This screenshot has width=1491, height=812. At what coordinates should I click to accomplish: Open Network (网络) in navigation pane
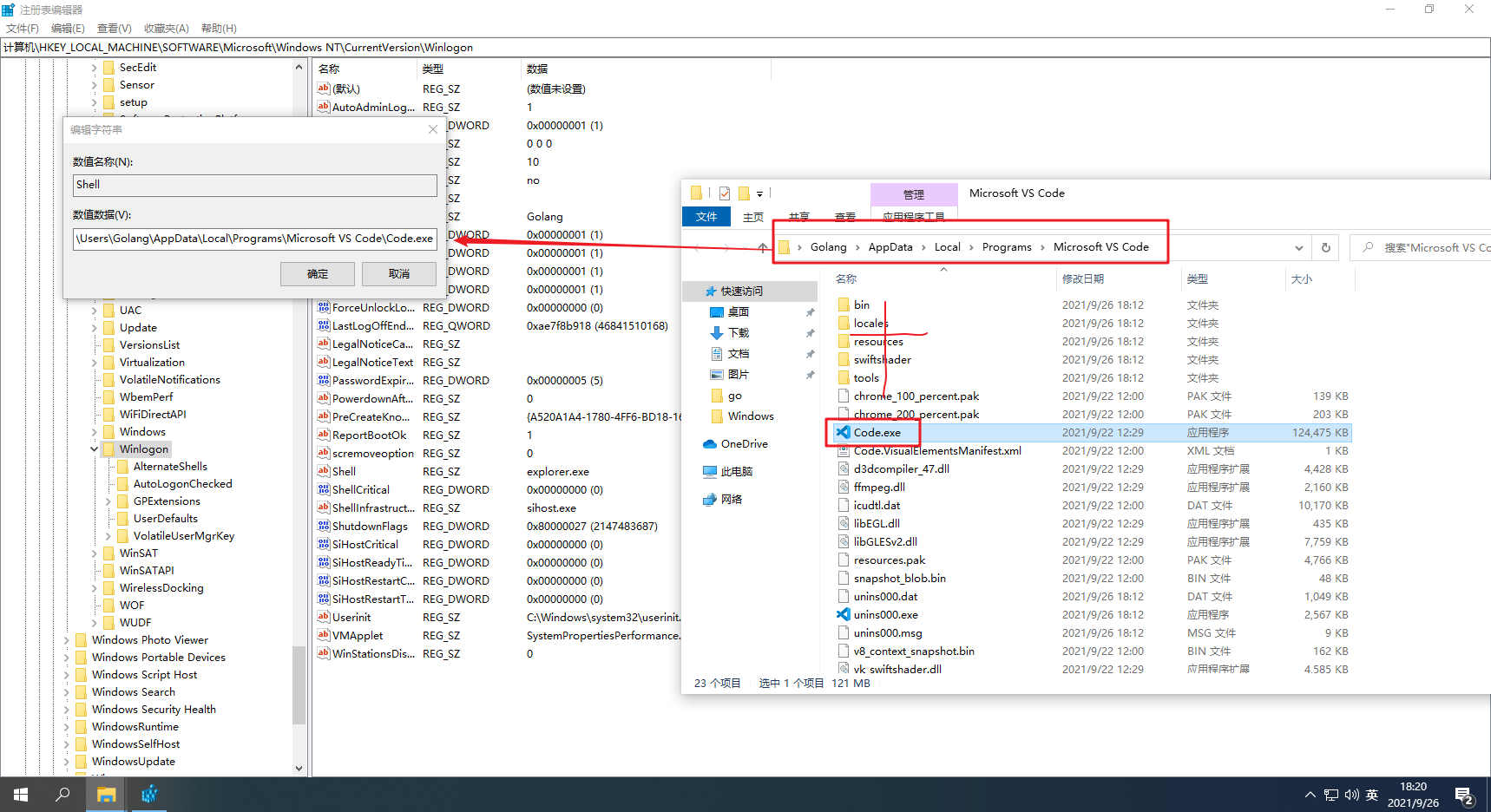click(x=731, y=499)
